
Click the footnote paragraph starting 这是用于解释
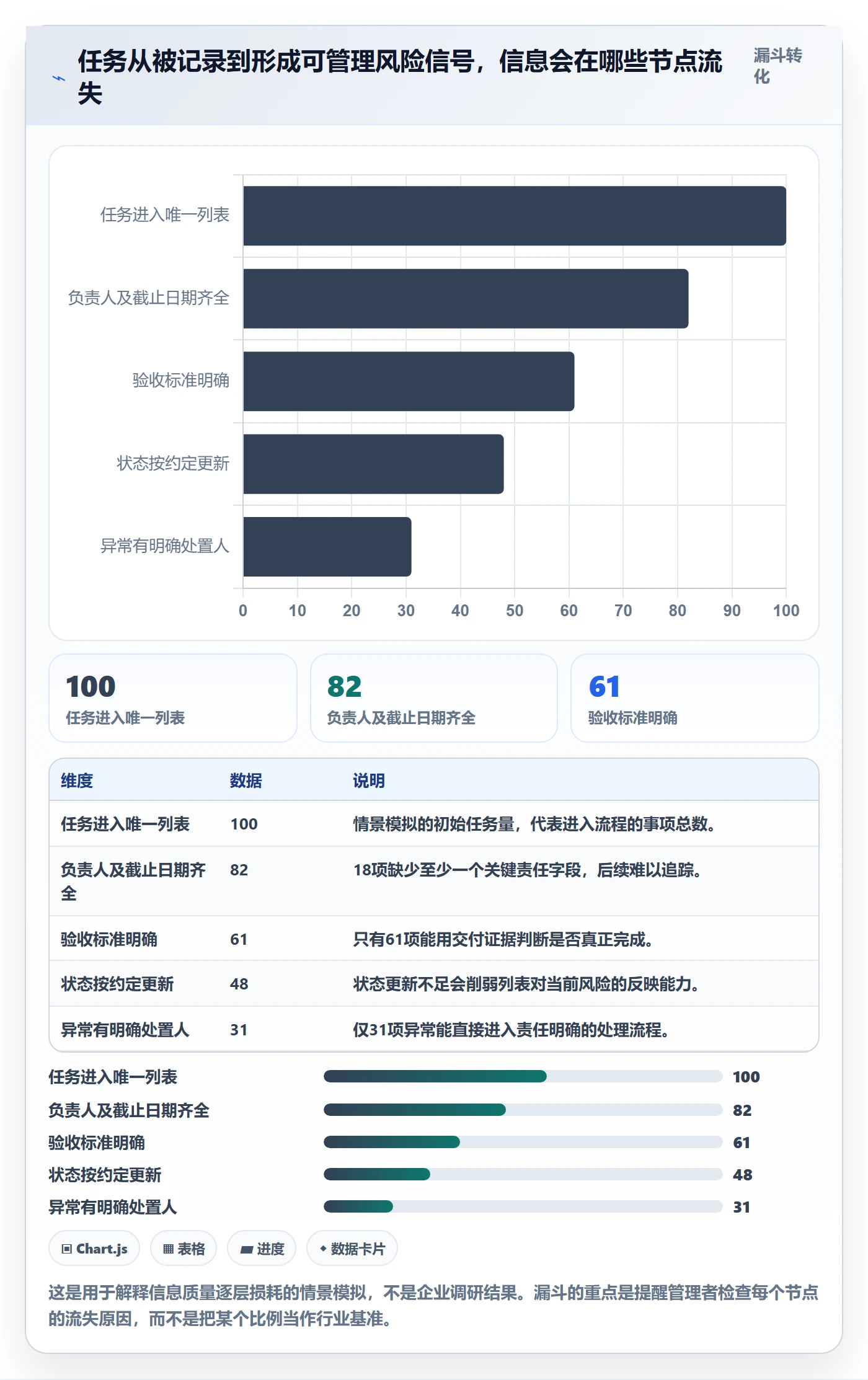[433, 1305]
